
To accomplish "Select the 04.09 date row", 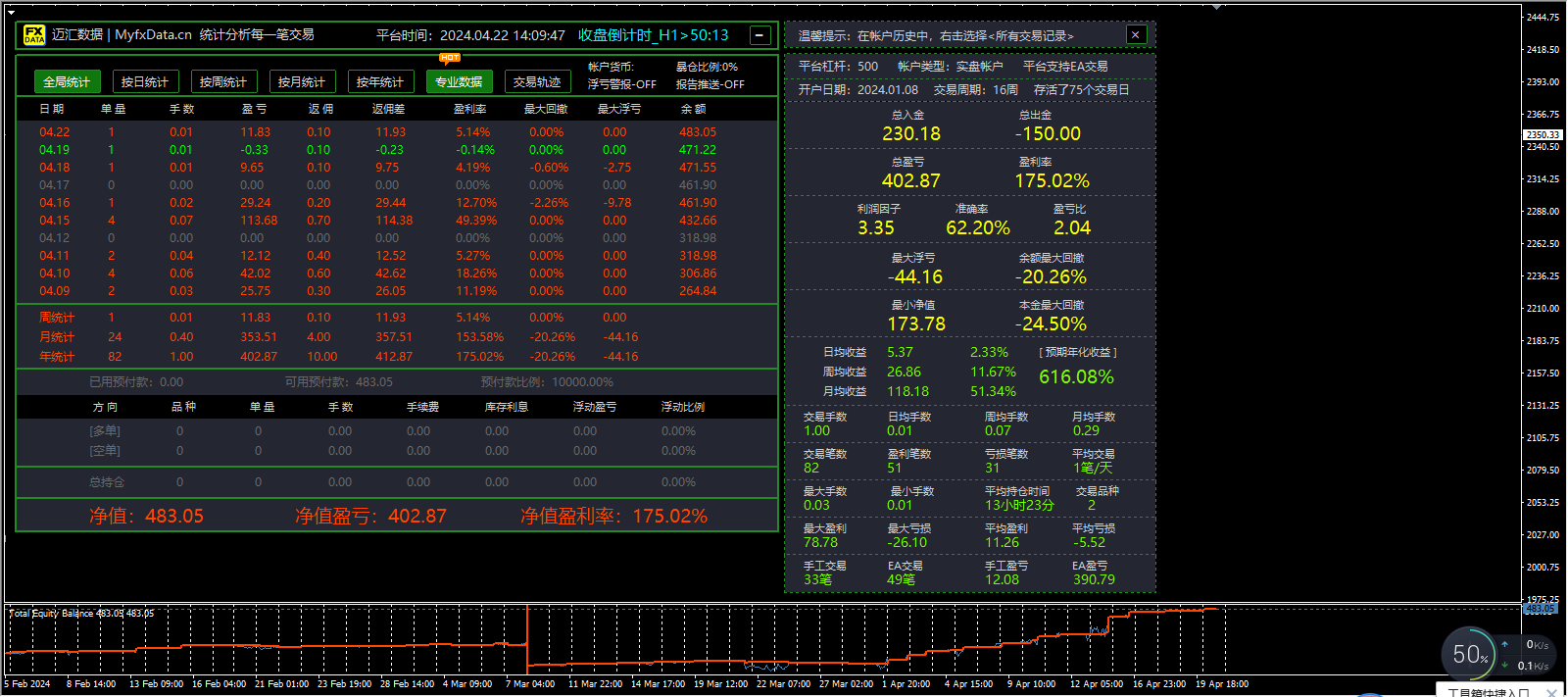I will (397, 291).
